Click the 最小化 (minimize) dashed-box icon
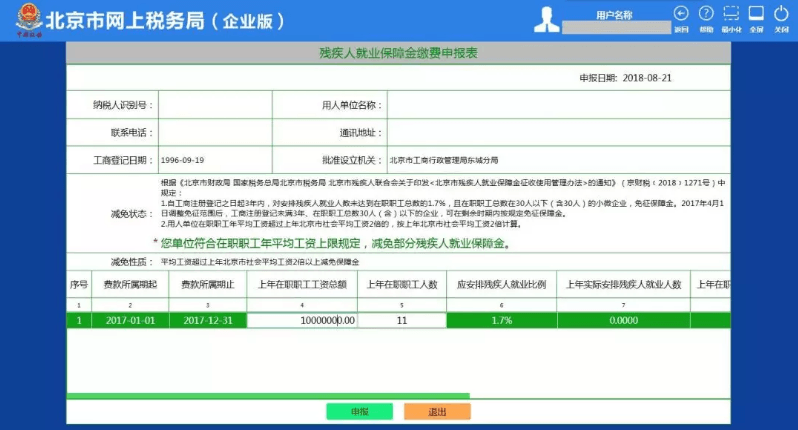Viewport: 798px width, 430px height. tap(732, 14)
